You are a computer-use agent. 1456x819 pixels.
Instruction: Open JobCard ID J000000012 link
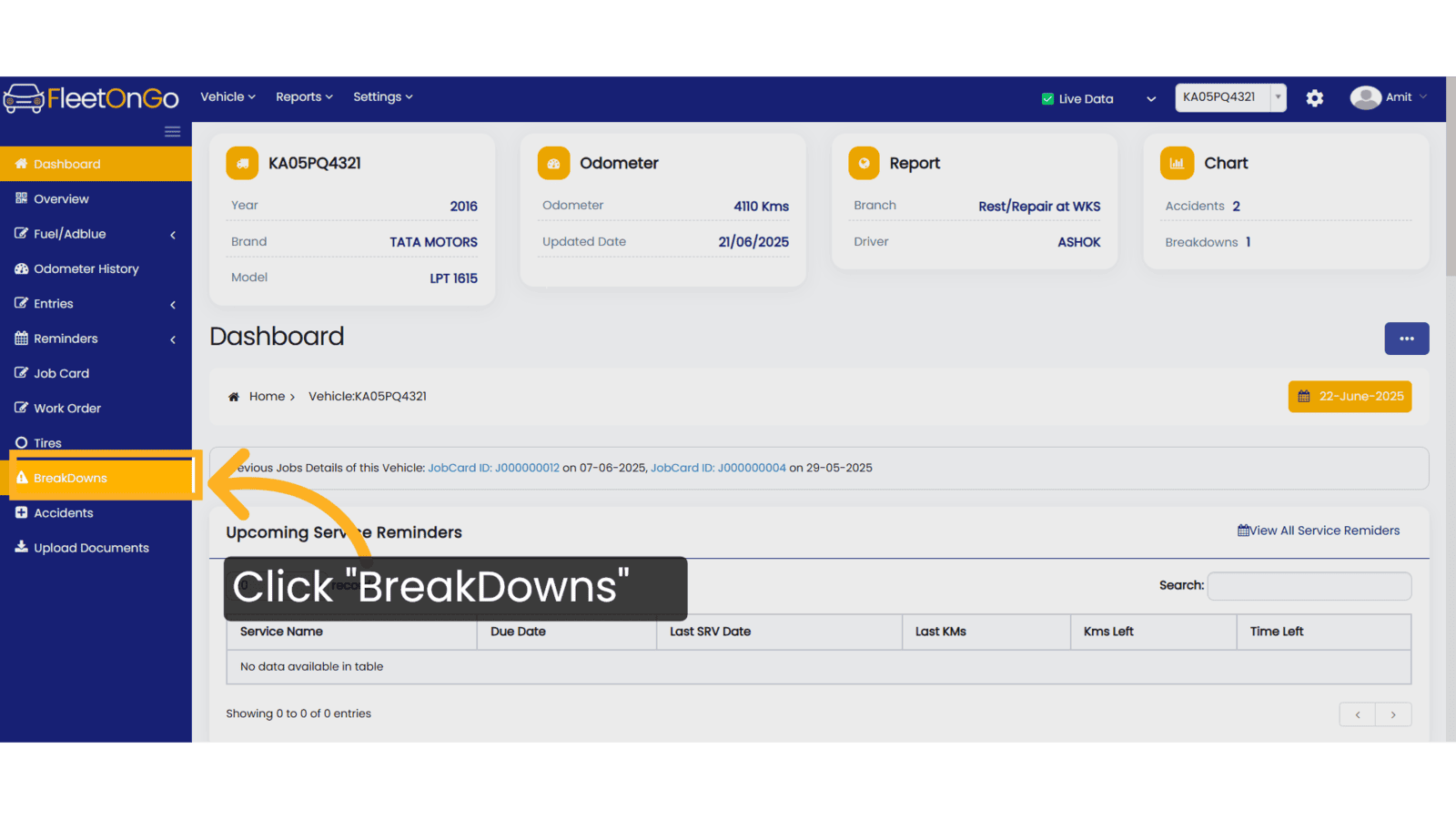[x=493, y=468]
